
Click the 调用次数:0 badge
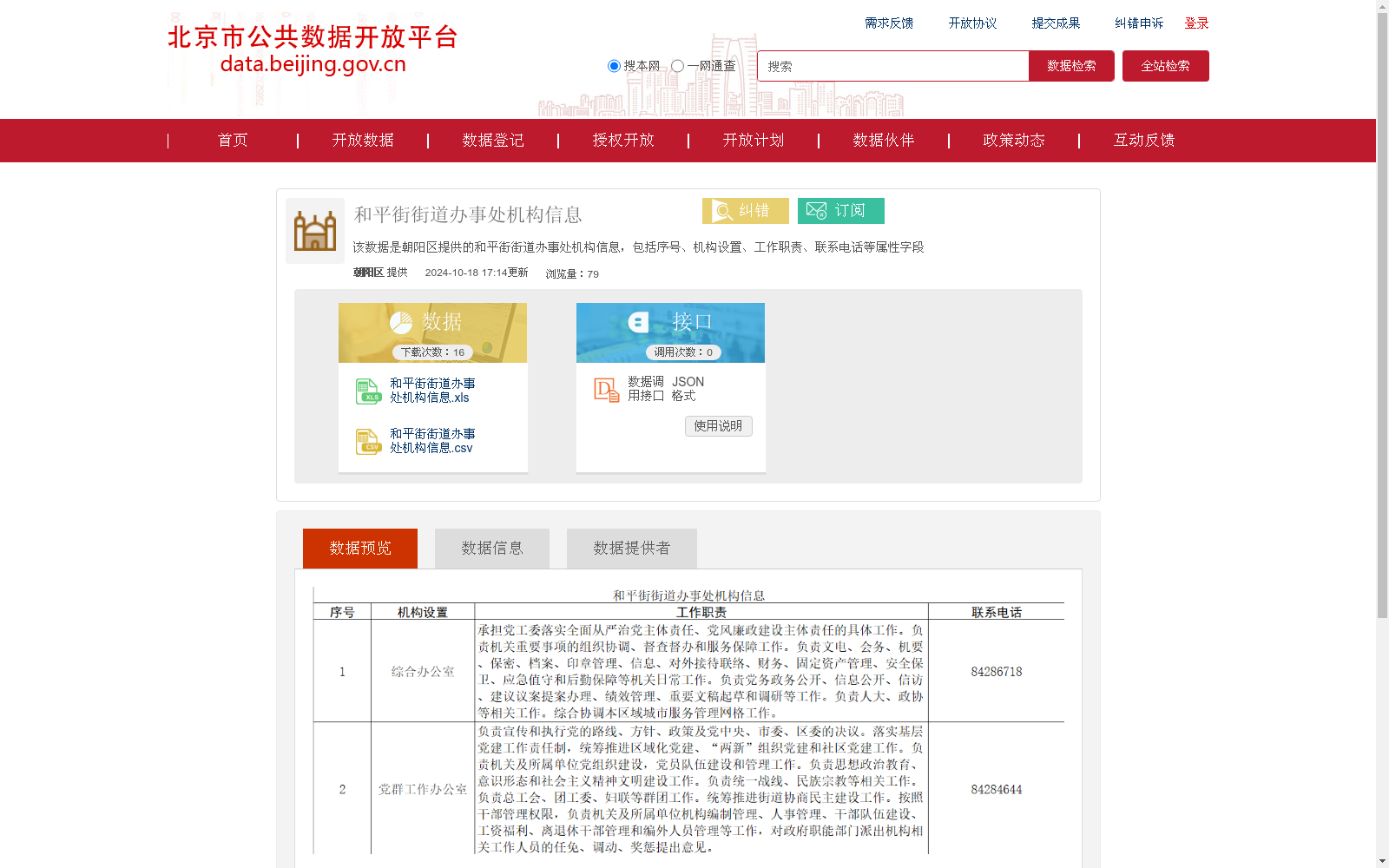683,352
